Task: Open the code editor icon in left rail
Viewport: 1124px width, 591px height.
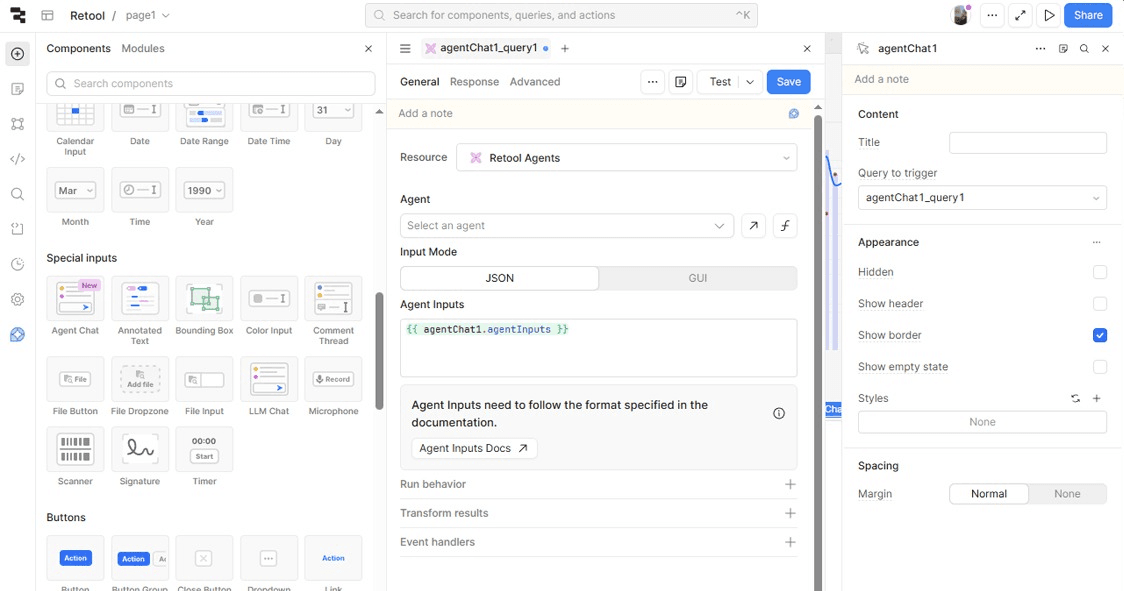Action: [x=17, y=159]
